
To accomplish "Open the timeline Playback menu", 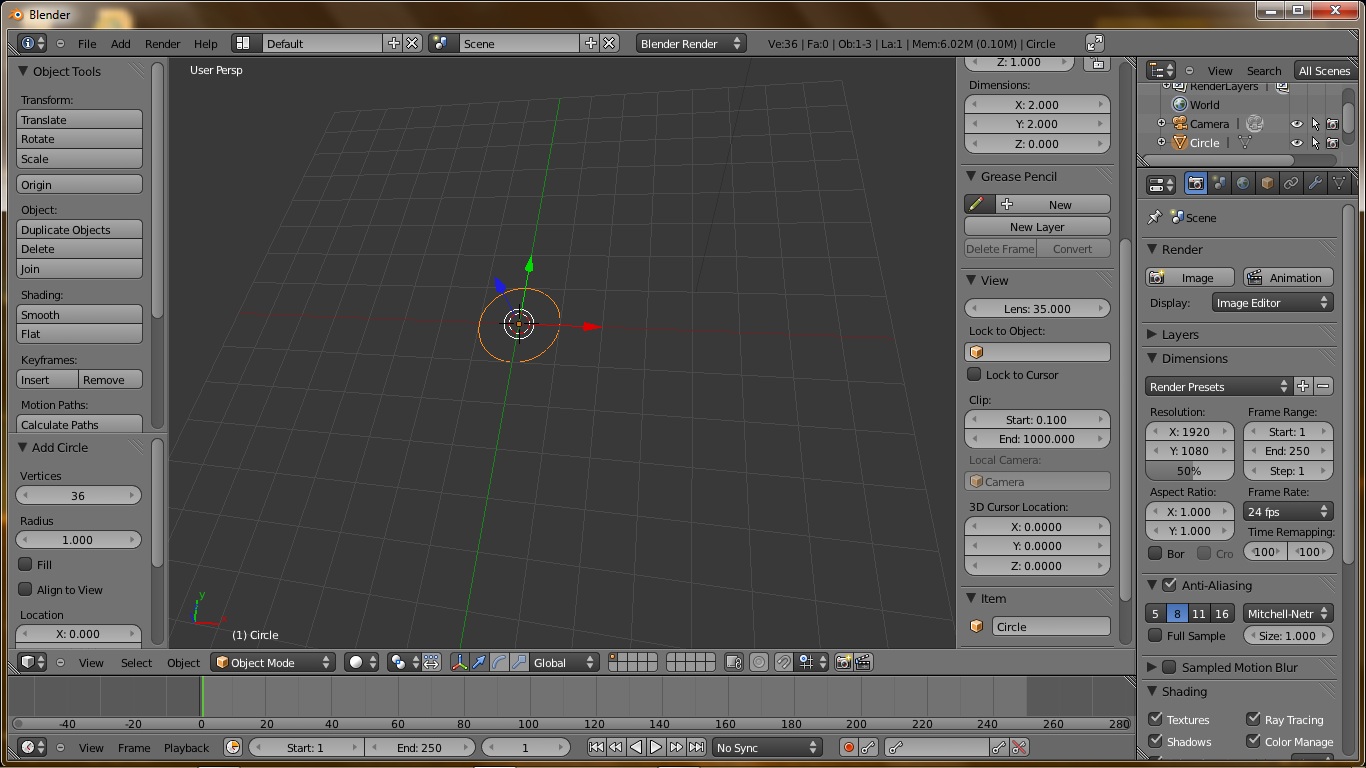I will 186,747.
